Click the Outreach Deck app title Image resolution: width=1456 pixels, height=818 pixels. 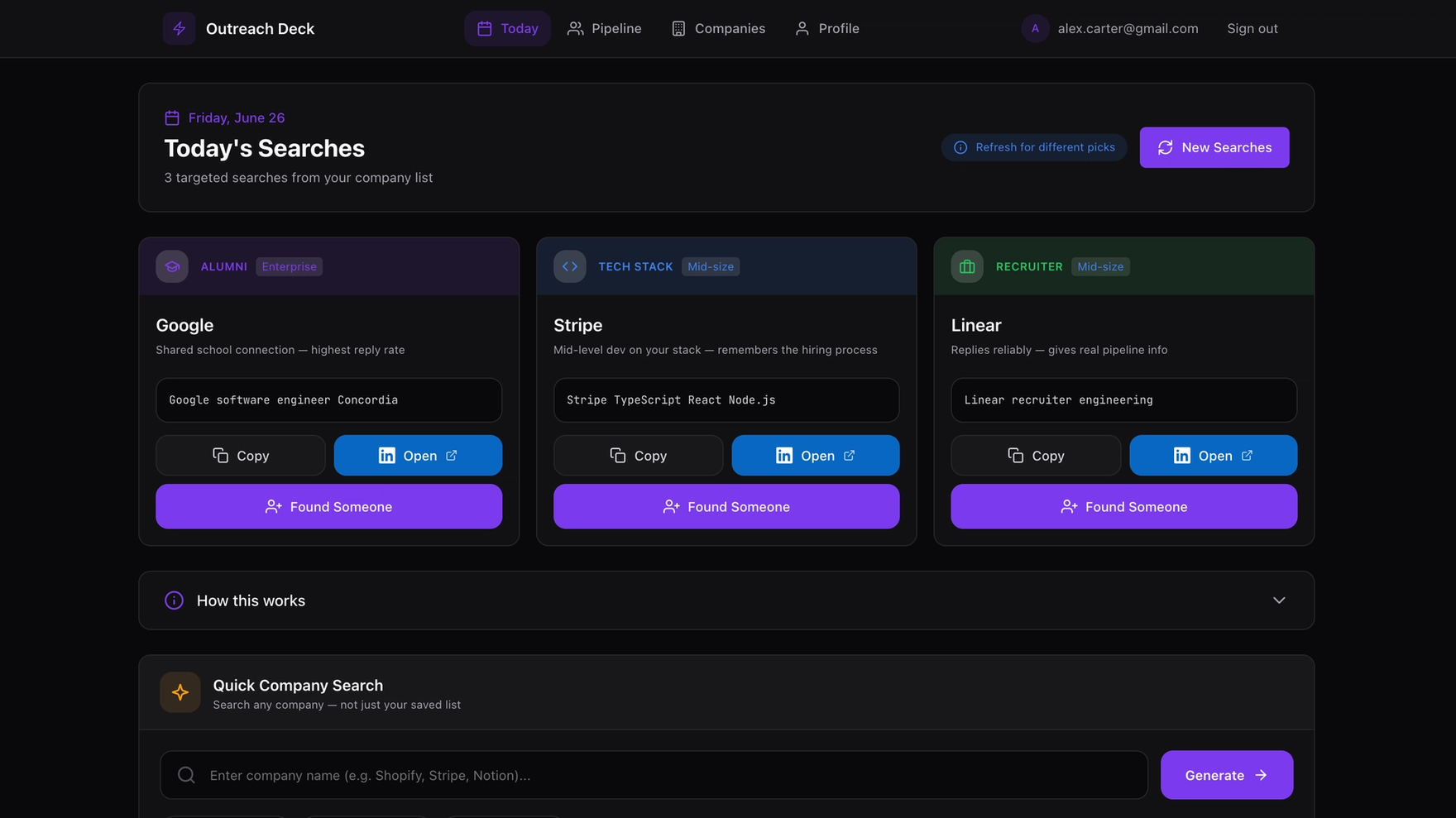(260, 29)
